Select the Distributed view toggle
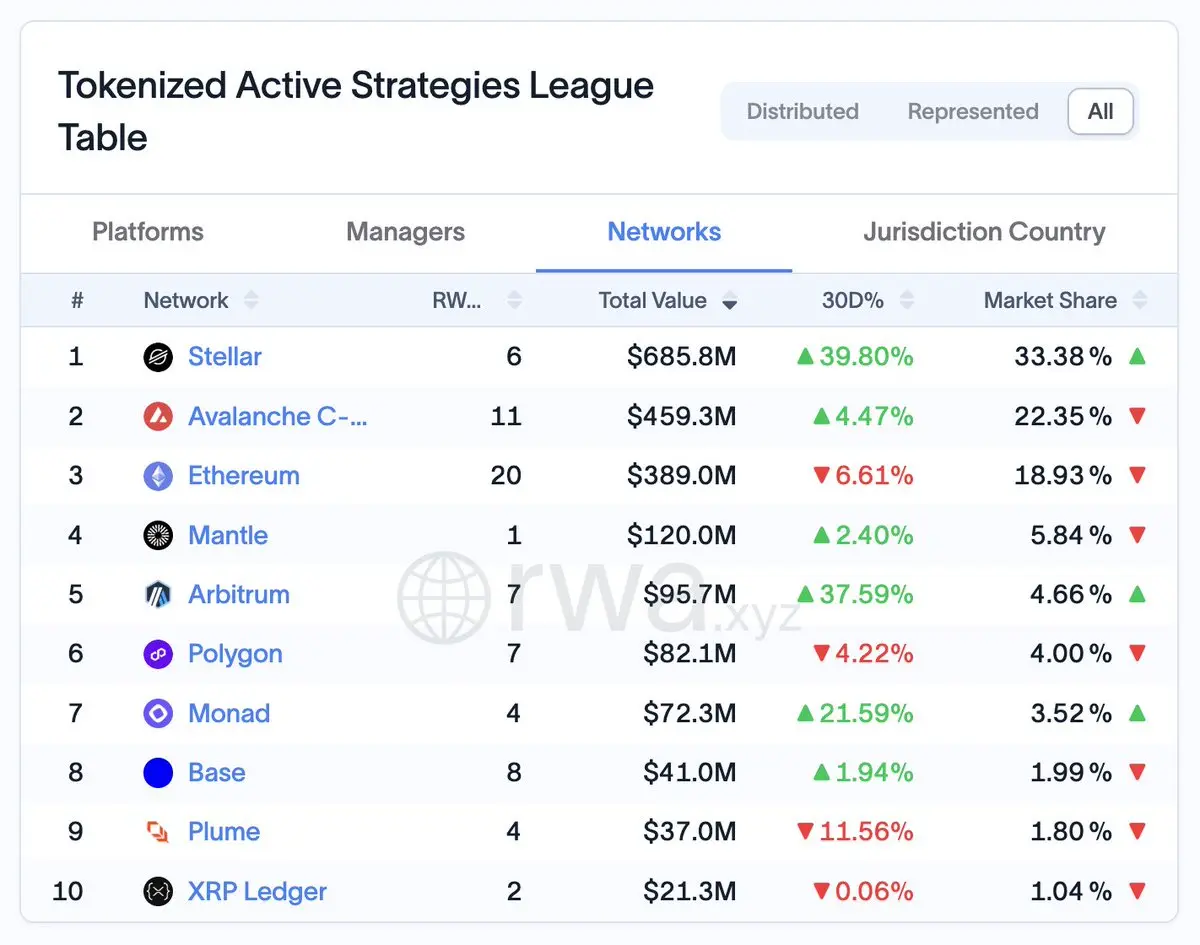 click(x=802, y=111)
